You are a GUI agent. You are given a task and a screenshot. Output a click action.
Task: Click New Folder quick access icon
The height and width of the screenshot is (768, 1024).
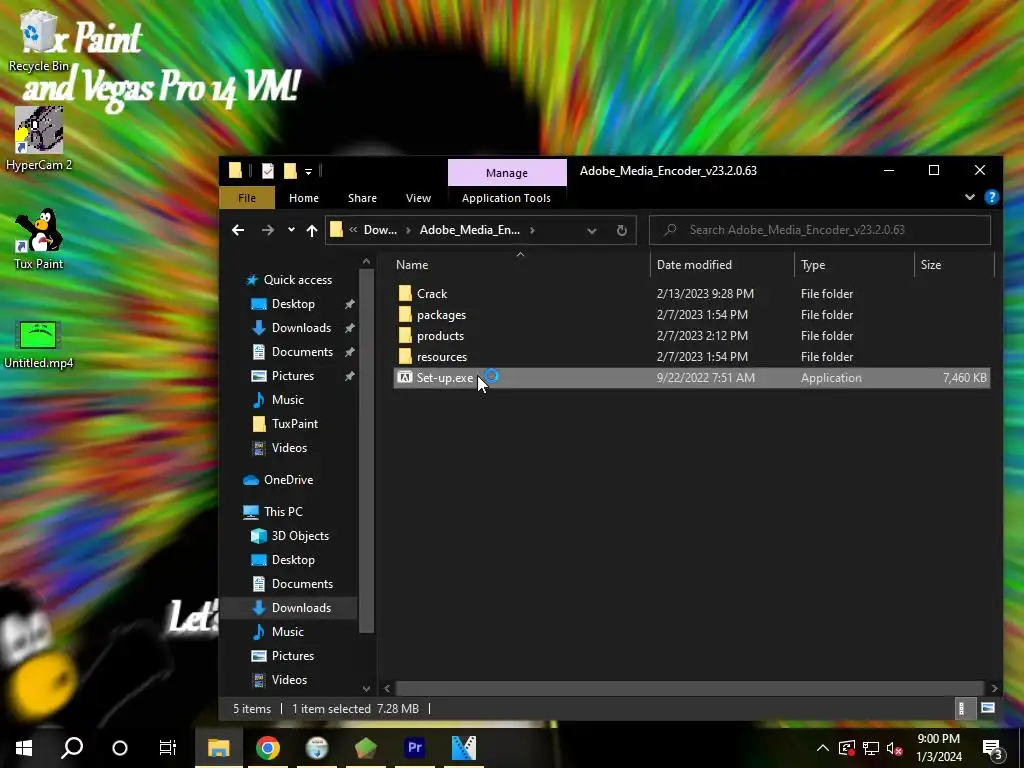click(x=291, y=171)
